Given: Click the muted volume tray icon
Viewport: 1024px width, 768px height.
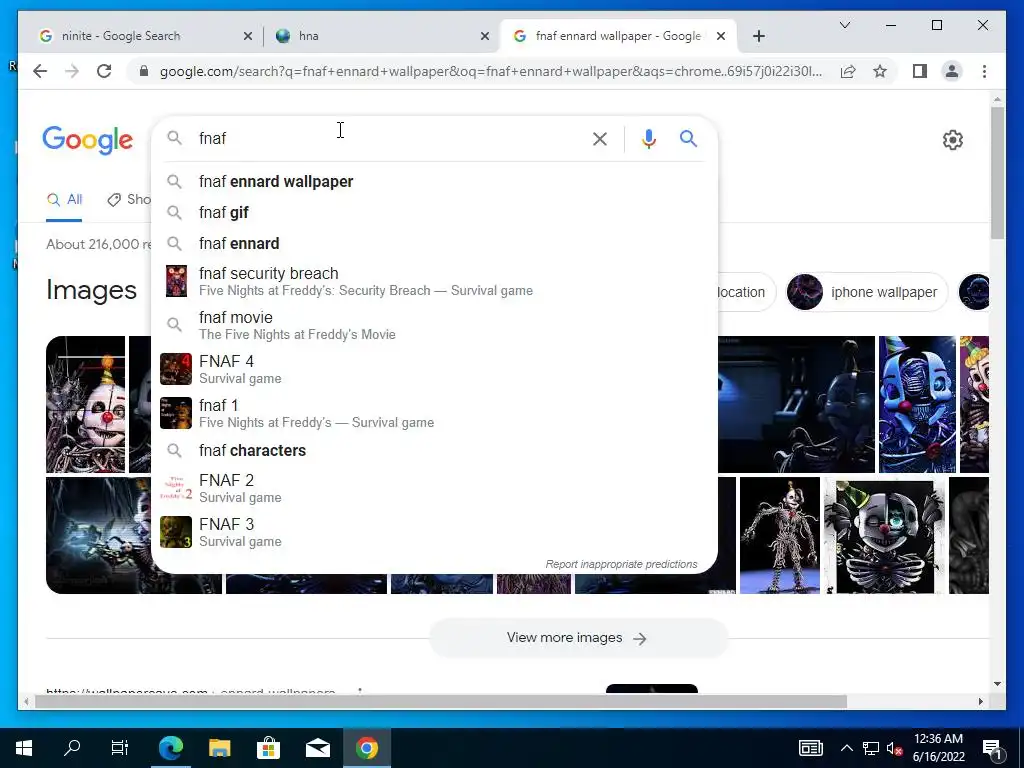Looking at the screenshot, I should click(895, 748).
